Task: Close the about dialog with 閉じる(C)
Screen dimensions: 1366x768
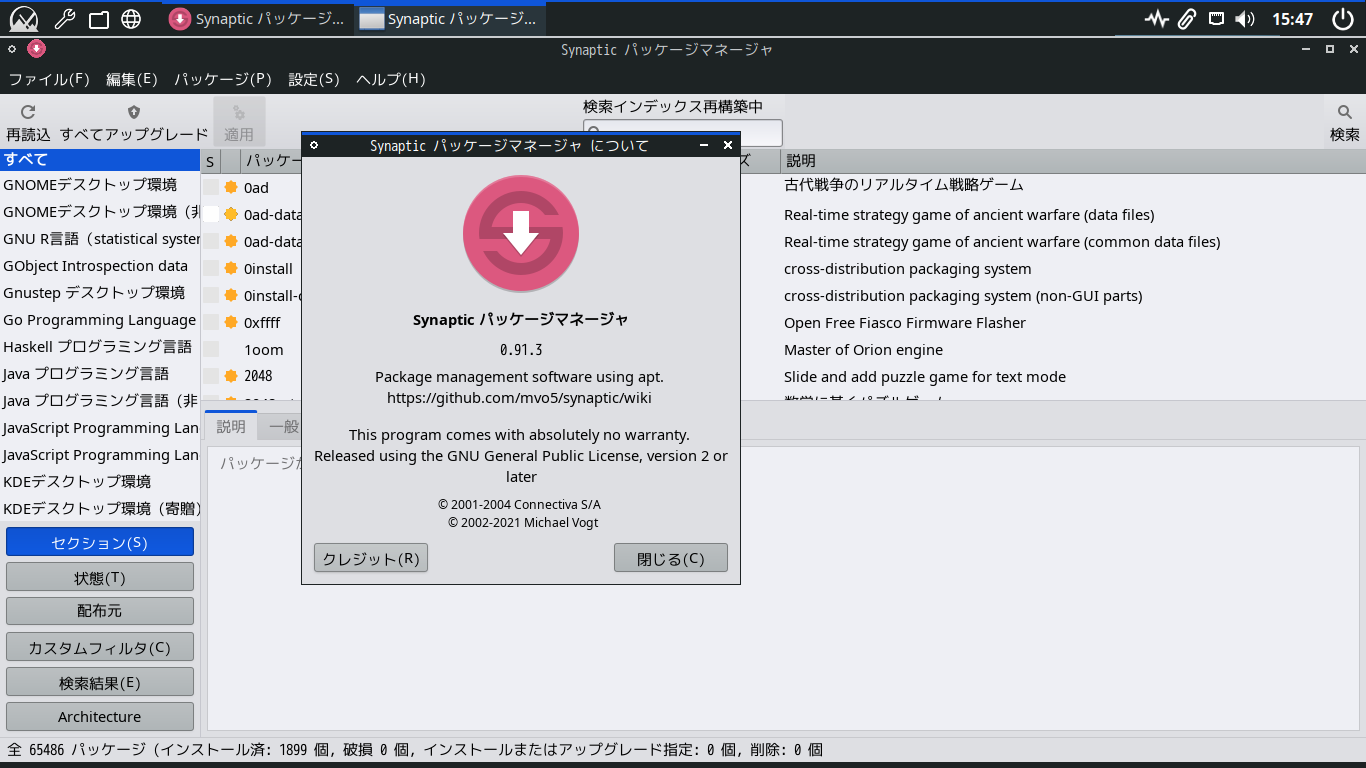Action: [671, 558]
